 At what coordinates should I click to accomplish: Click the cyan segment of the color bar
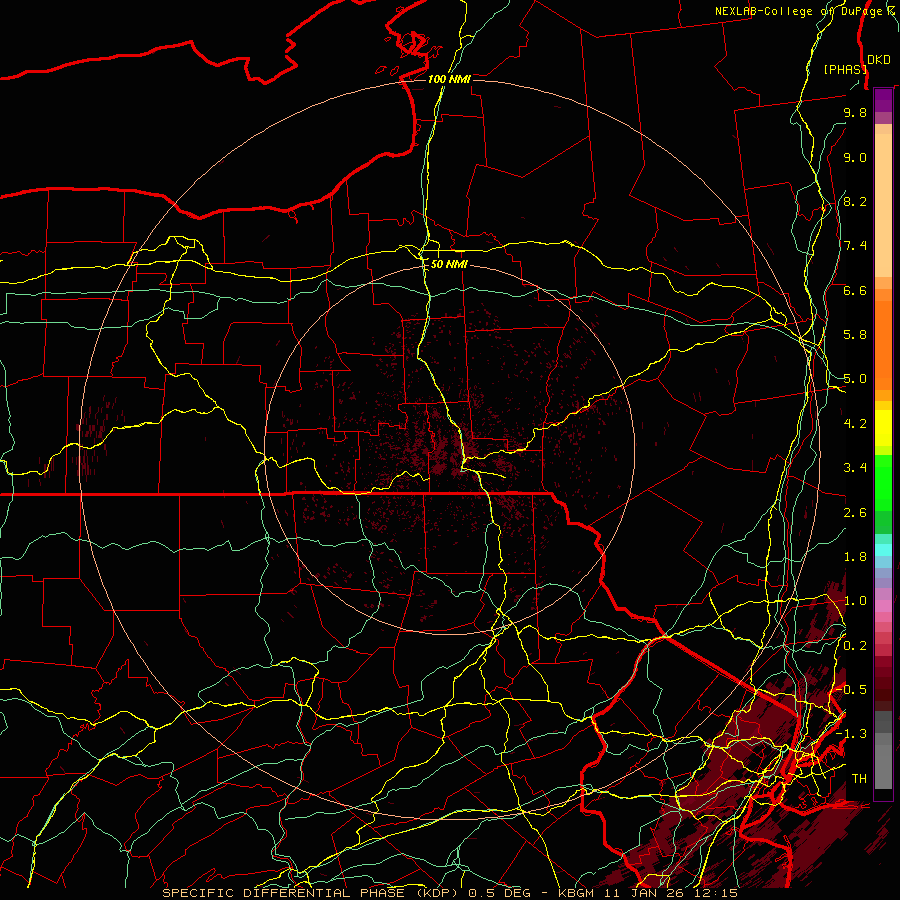[x=883, y=549]
